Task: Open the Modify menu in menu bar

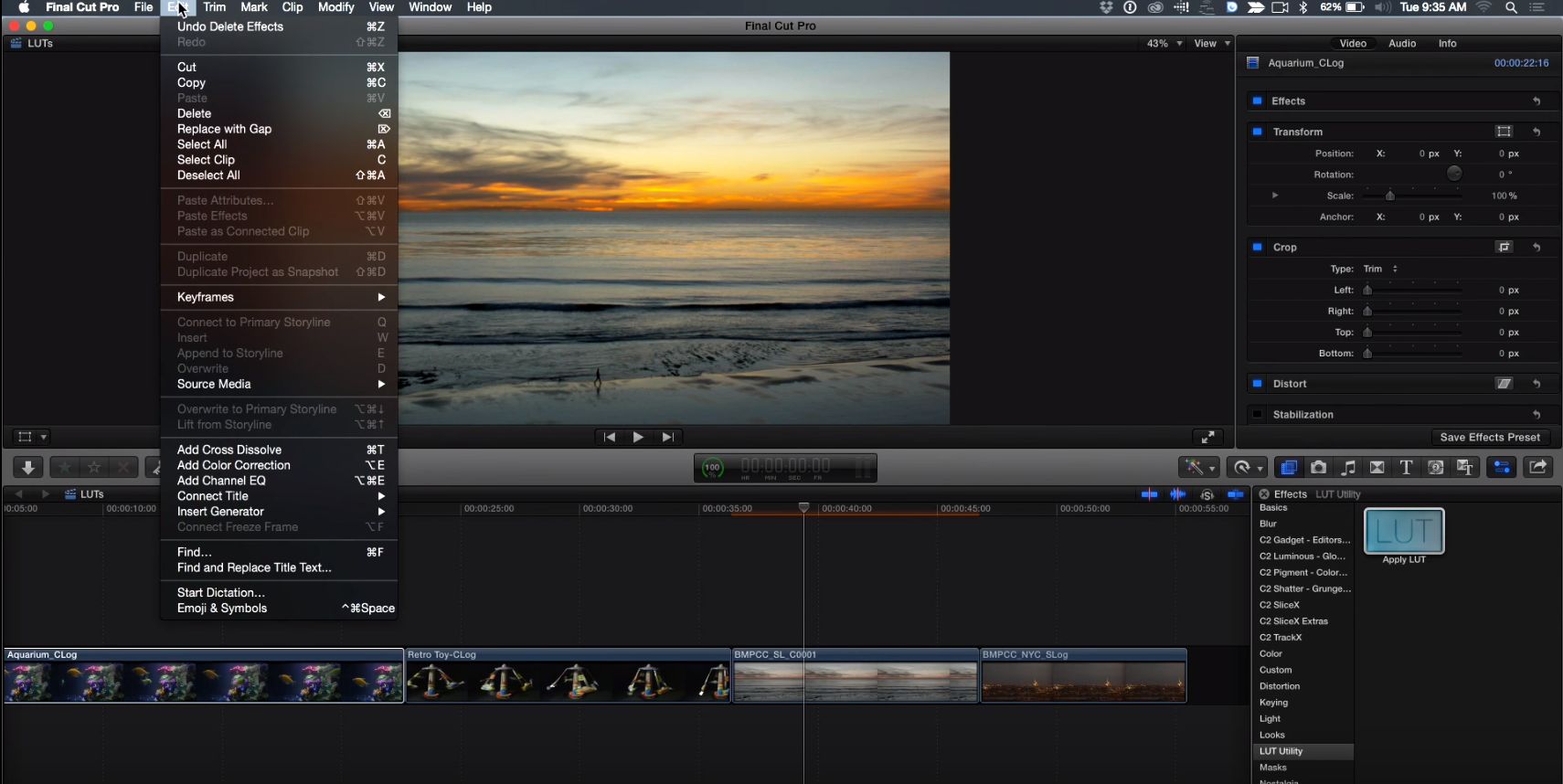Action: [335, 7]
